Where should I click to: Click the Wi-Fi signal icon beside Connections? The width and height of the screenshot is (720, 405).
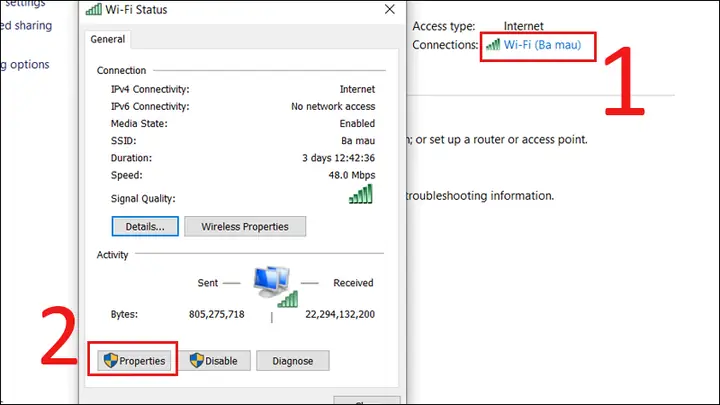click(493, 45)
